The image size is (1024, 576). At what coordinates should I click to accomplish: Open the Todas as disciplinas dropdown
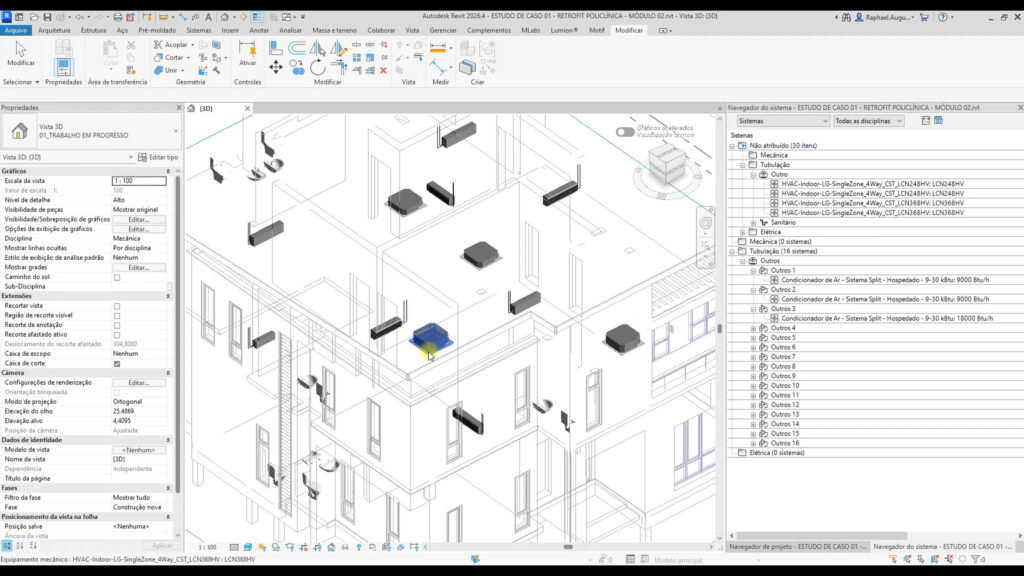tap(869, 121)
